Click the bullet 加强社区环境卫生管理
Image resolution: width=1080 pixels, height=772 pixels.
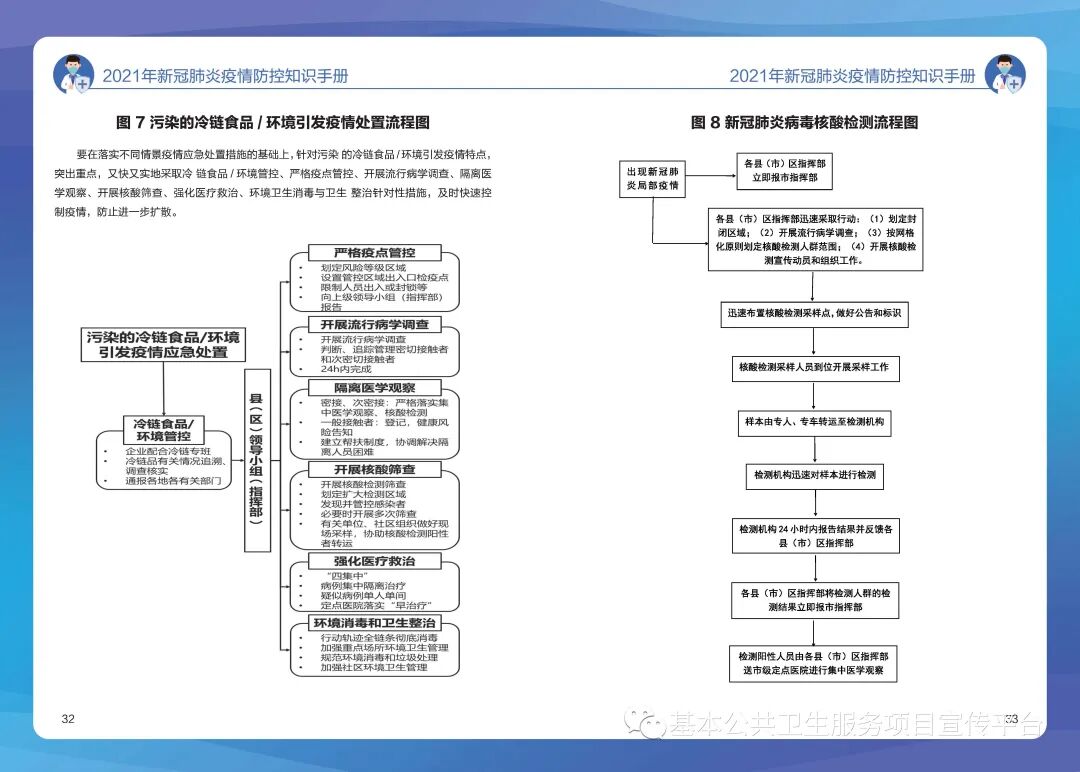coord(374,667)
